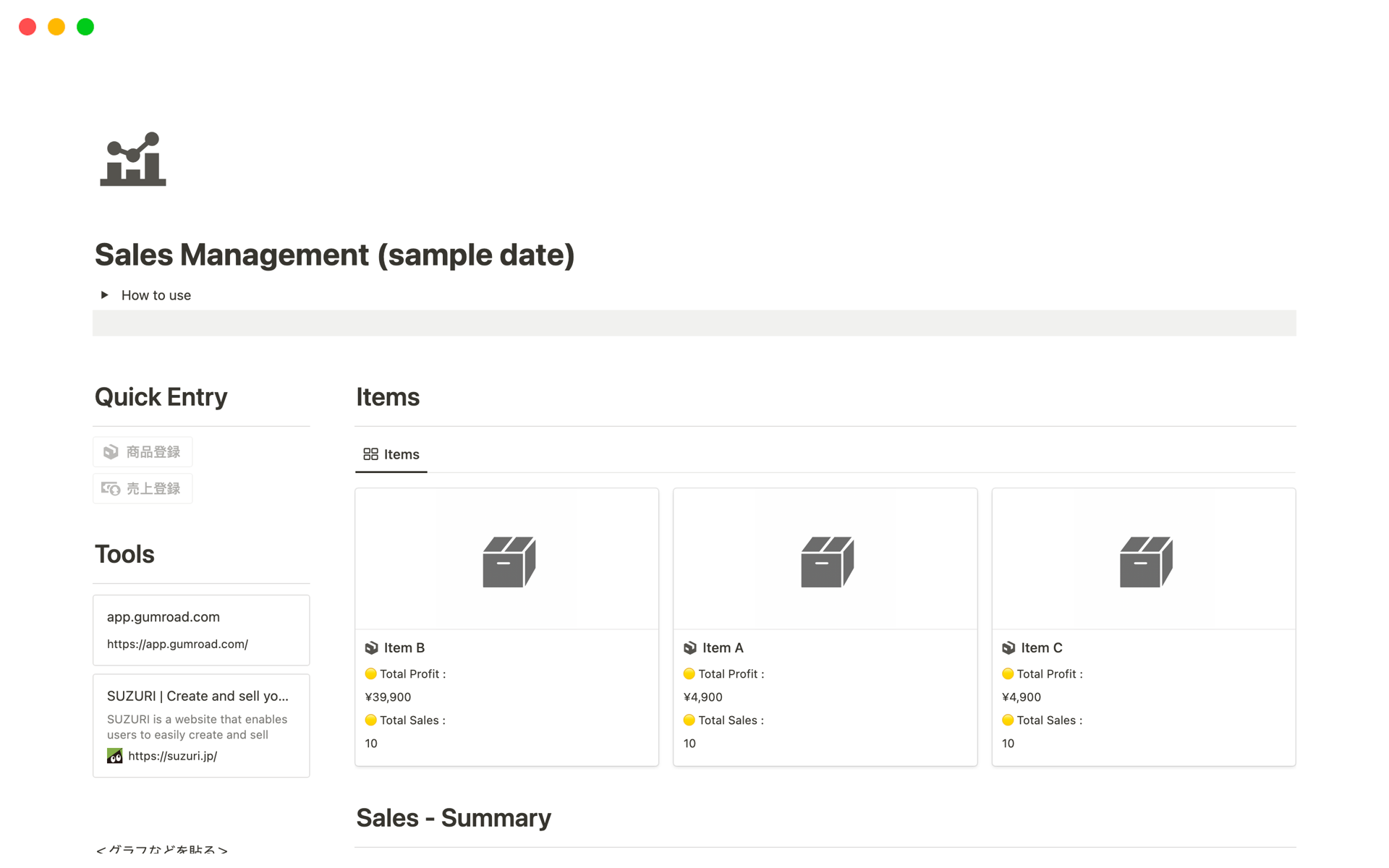This screenshot has width=1389, height=868.
Task: Expand the How to use toggle
Action: coord(105,295)
